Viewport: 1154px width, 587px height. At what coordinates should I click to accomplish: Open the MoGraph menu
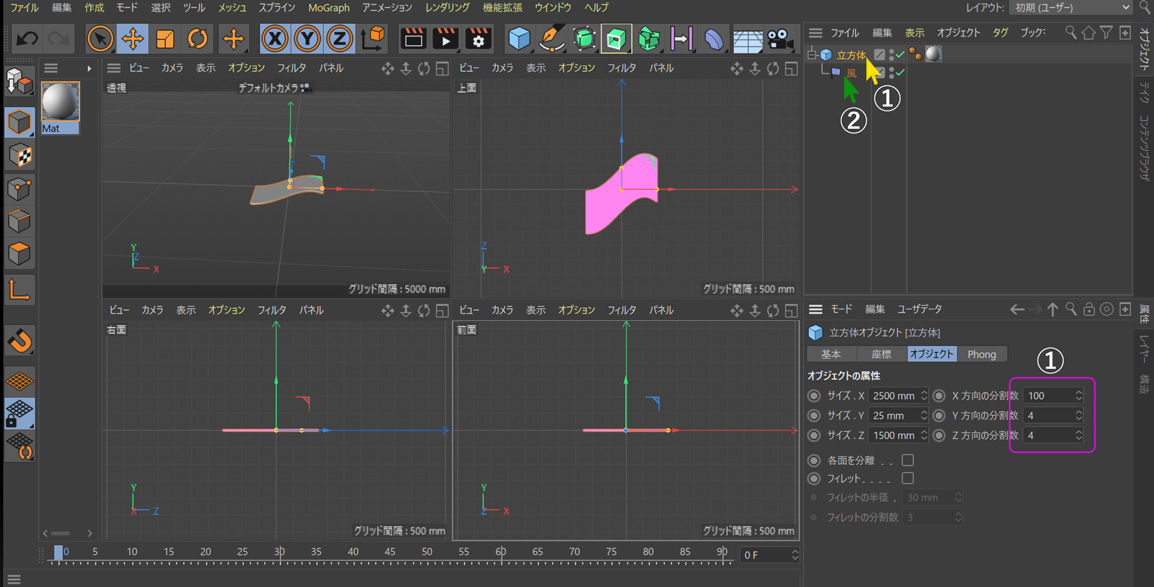click(x=328, y=8)
